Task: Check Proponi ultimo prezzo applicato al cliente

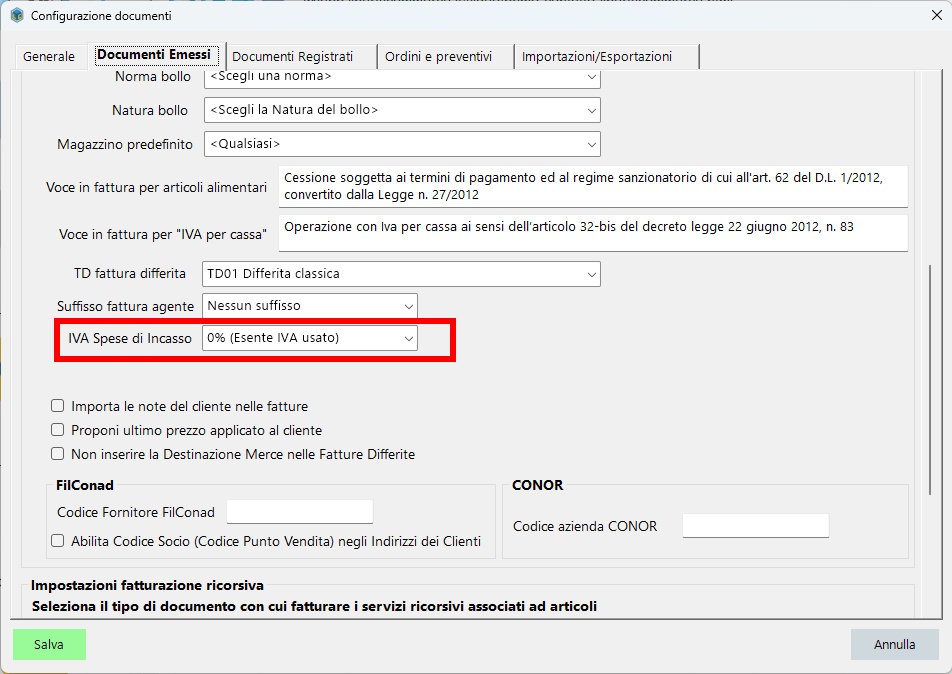Action: (57, 429)
